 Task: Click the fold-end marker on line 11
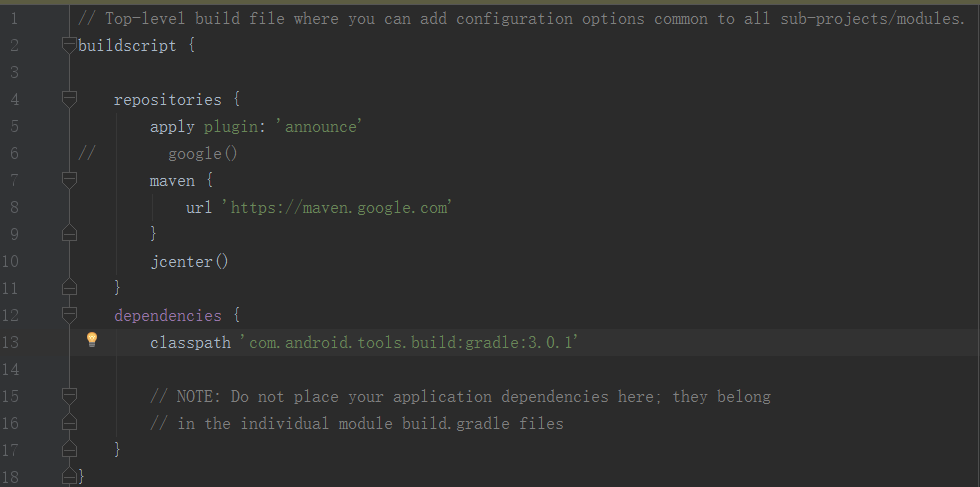tap(69, 287)
